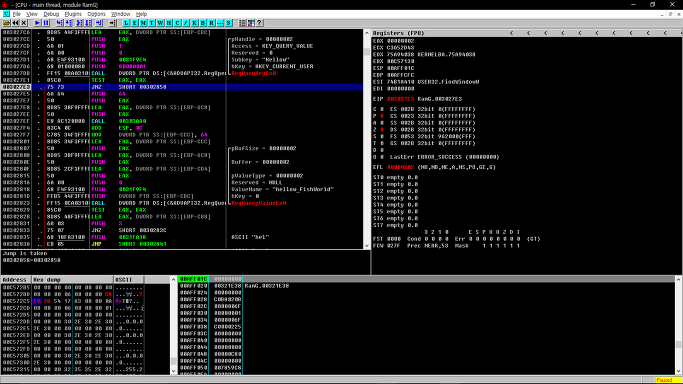The height and width of the screenshot is (384, 683).
Task: Show Executable modules via E button
Action: click(x=135, y=23)
